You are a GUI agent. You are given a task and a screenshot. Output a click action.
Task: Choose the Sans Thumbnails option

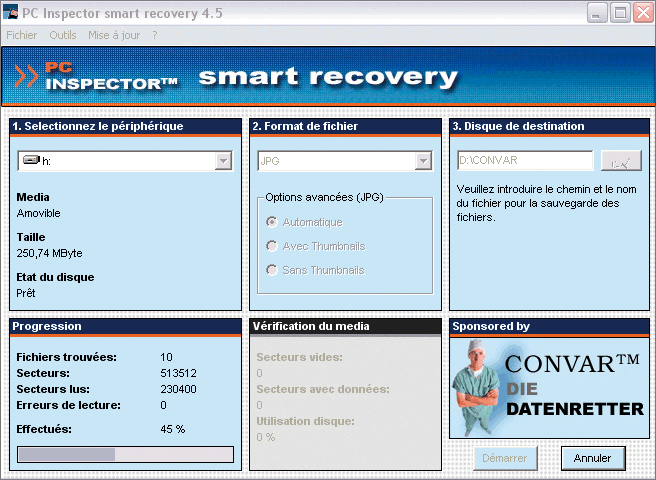[272, 270]
